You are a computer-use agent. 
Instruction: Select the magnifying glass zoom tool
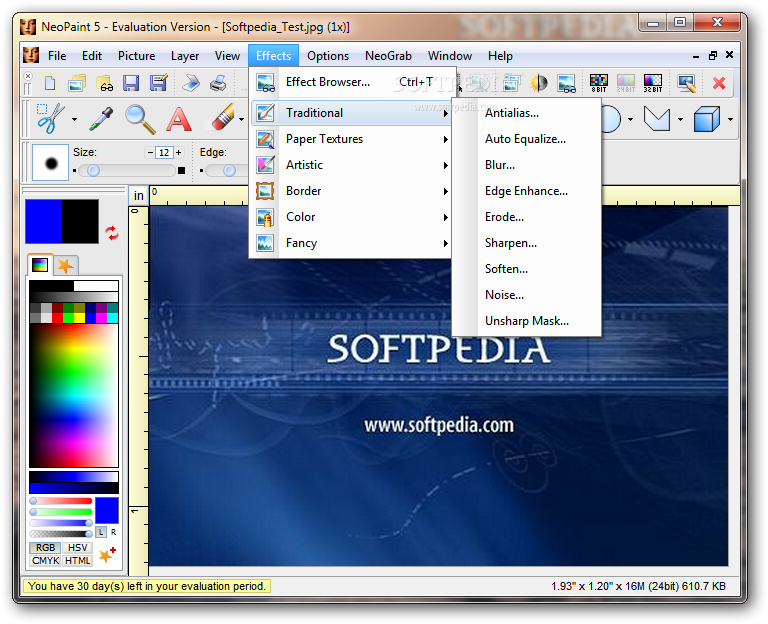[140, 119]
